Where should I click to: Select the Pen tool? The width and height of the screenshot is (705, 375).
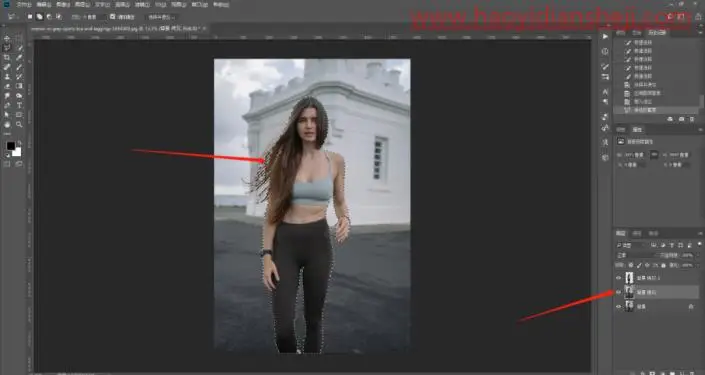(7, 105)
